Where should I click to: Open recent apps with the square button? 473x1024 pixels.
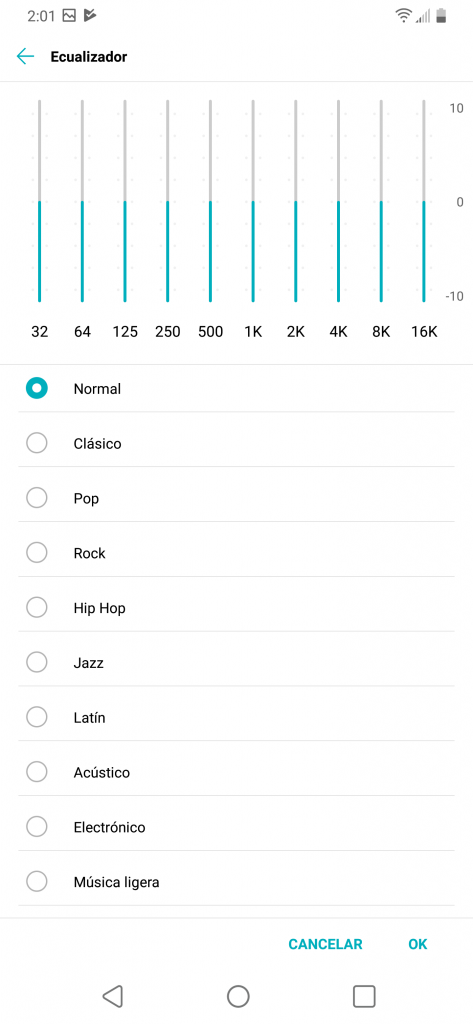(364, 996)
